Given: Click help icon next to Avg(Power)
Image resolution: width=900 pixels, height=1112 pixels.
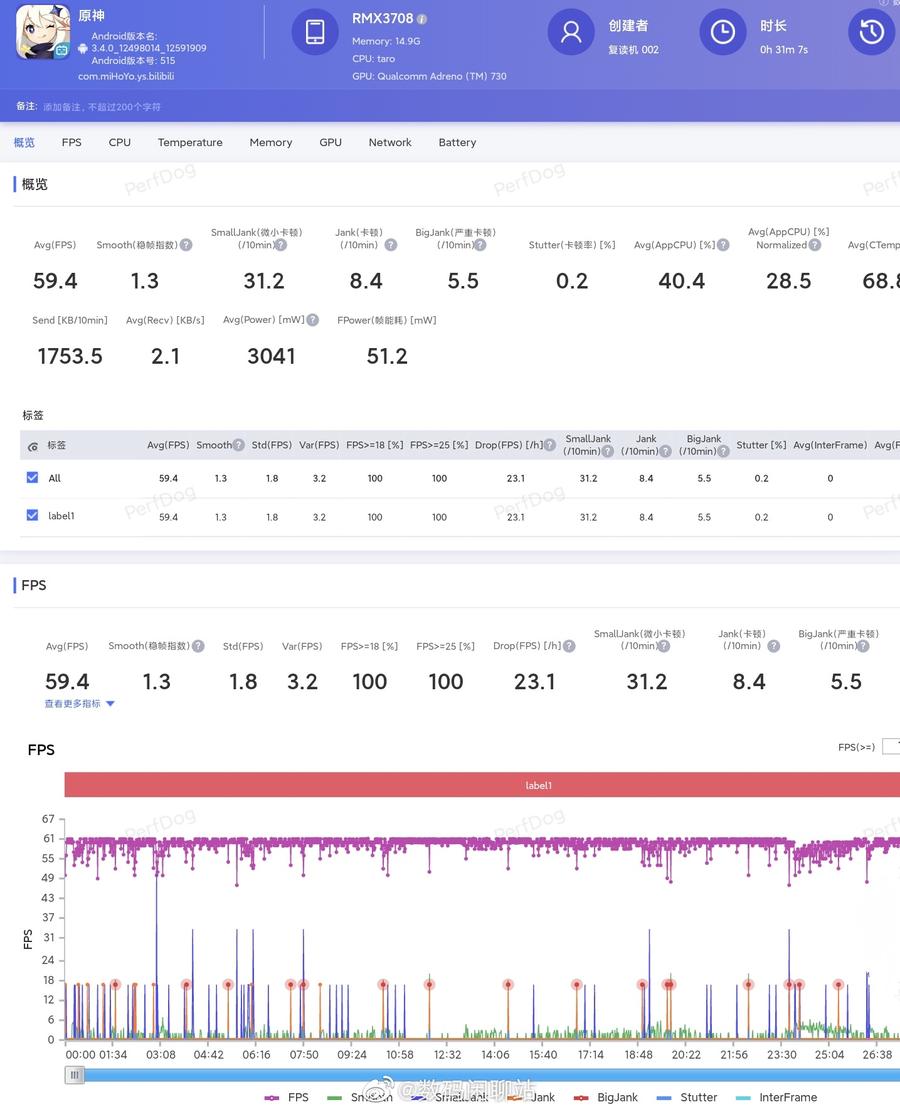Looking at the screenshot, I should [x=313, y=320].
